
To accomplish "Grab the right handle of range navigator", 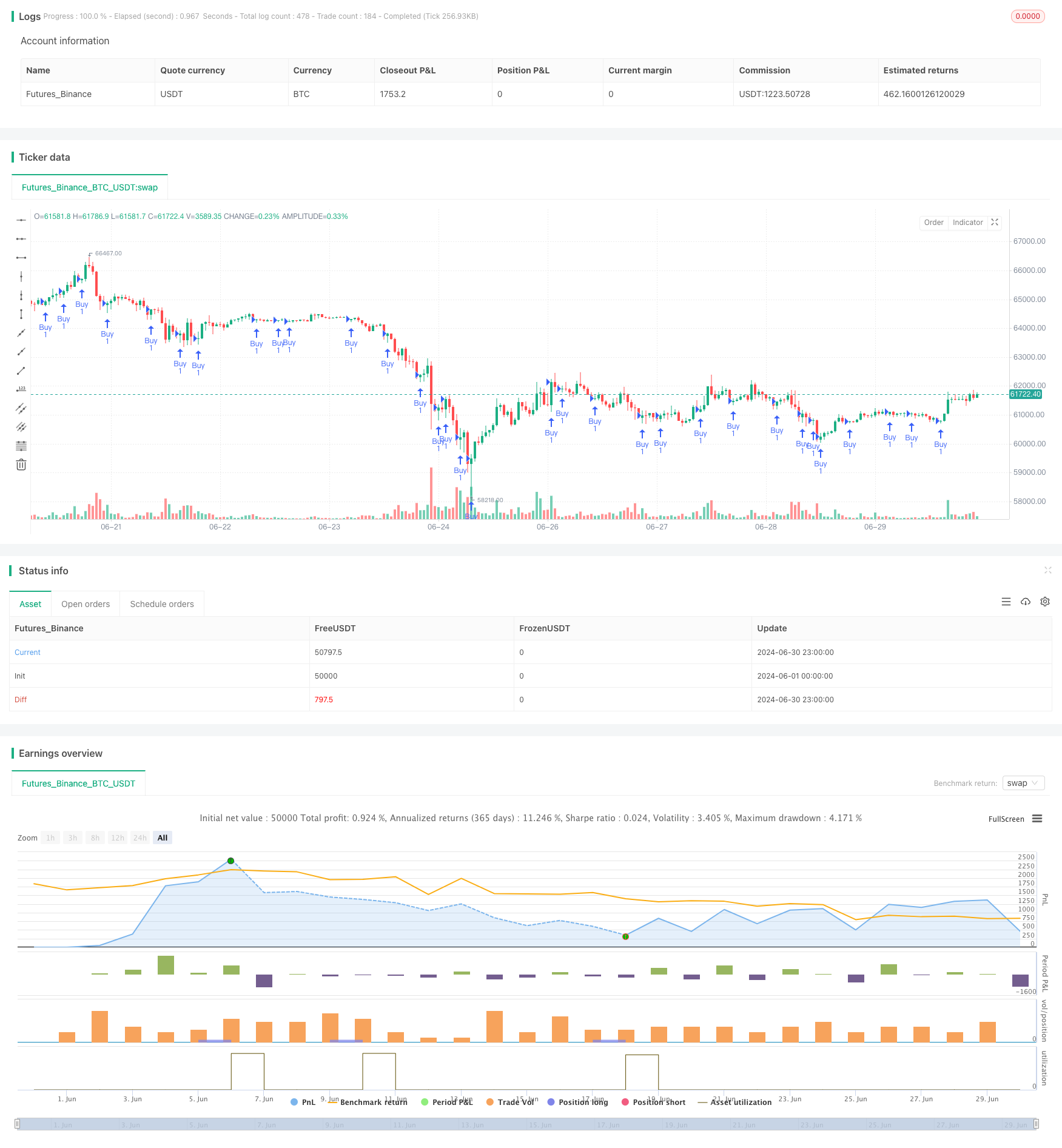I will (1037, 1124).
